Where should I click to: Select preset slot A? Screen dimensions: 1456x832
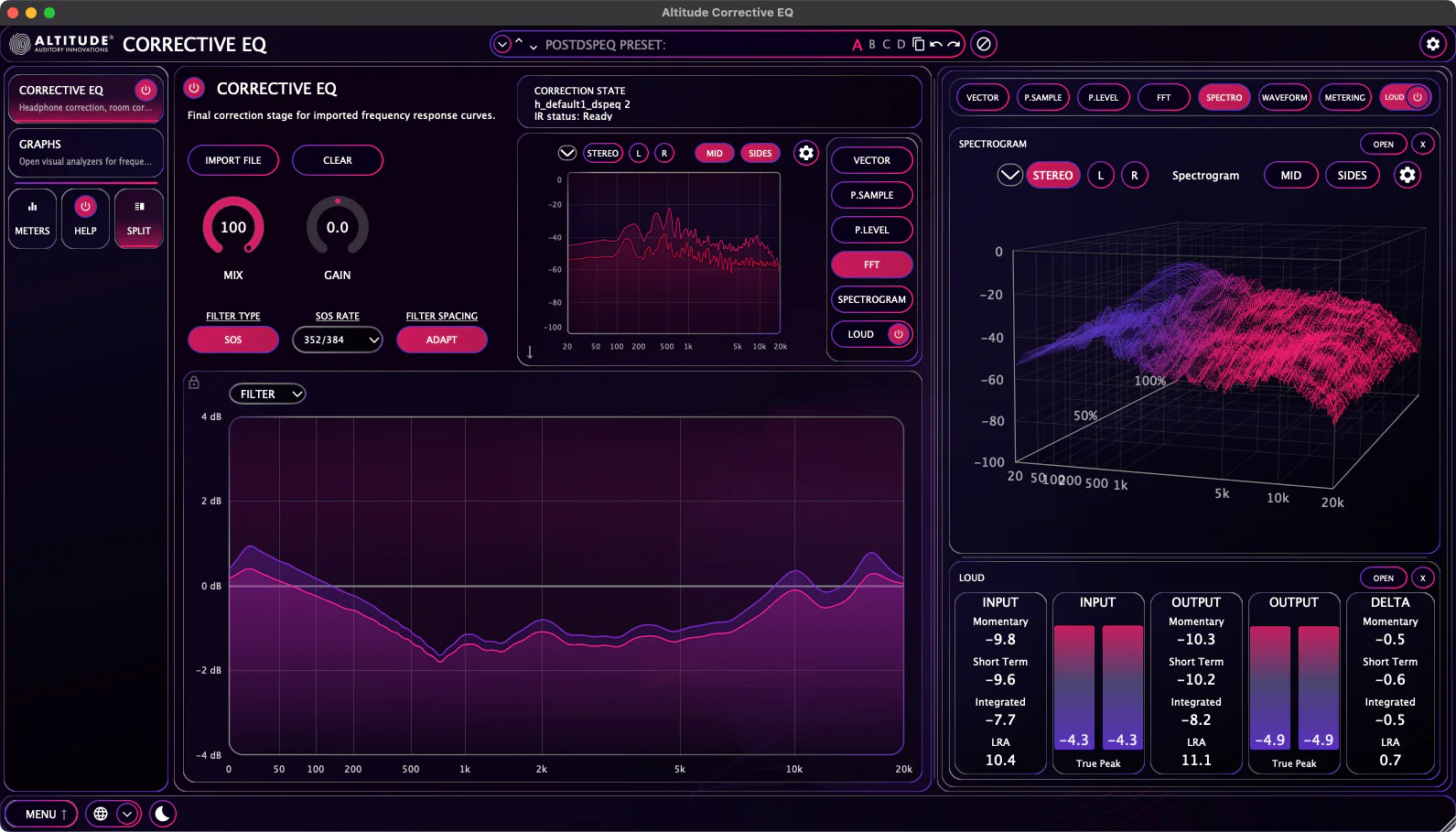coord(857,45)
